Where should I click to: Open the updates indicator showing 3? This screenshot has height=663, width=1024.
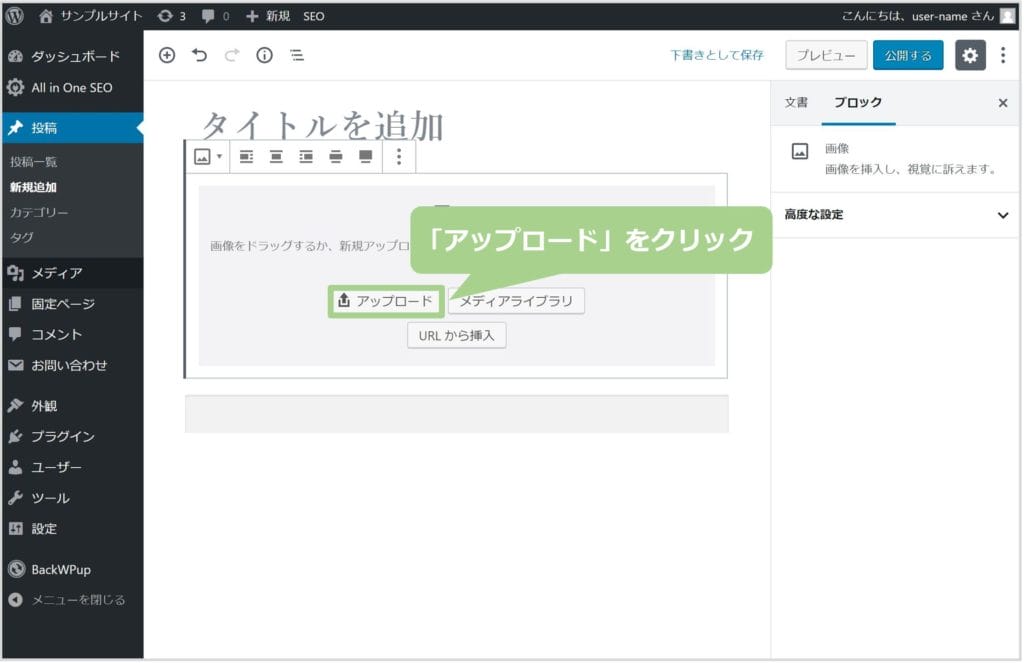(x=172, y=16)
